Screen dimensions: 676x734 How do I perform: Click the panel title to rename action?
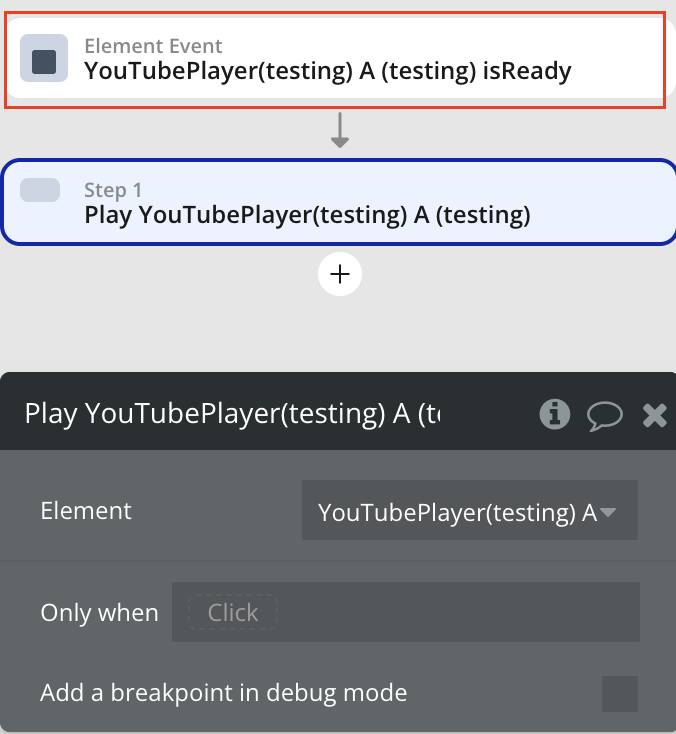click(232, 414)
